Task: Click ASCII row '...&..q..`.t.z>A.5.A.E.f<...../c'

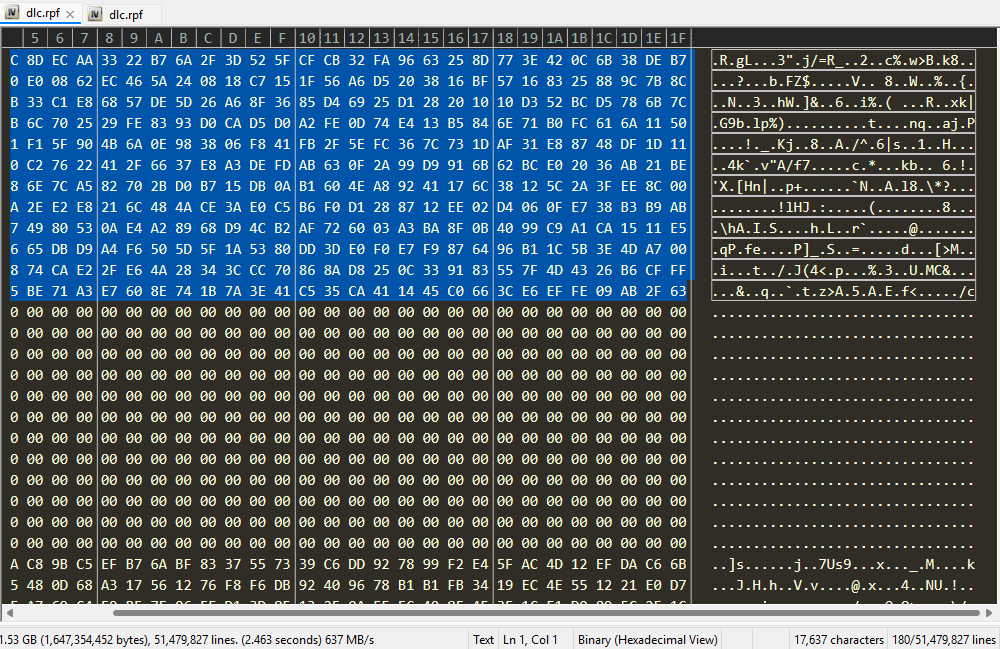Action: pyautogui.click(x=843, y=291)
